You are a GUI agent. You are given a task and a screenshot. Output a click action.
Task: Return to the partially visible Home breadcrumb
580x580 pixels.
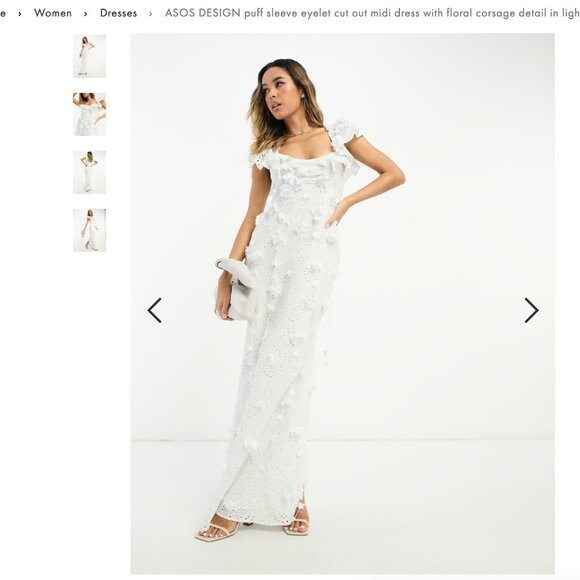point(3,13)
